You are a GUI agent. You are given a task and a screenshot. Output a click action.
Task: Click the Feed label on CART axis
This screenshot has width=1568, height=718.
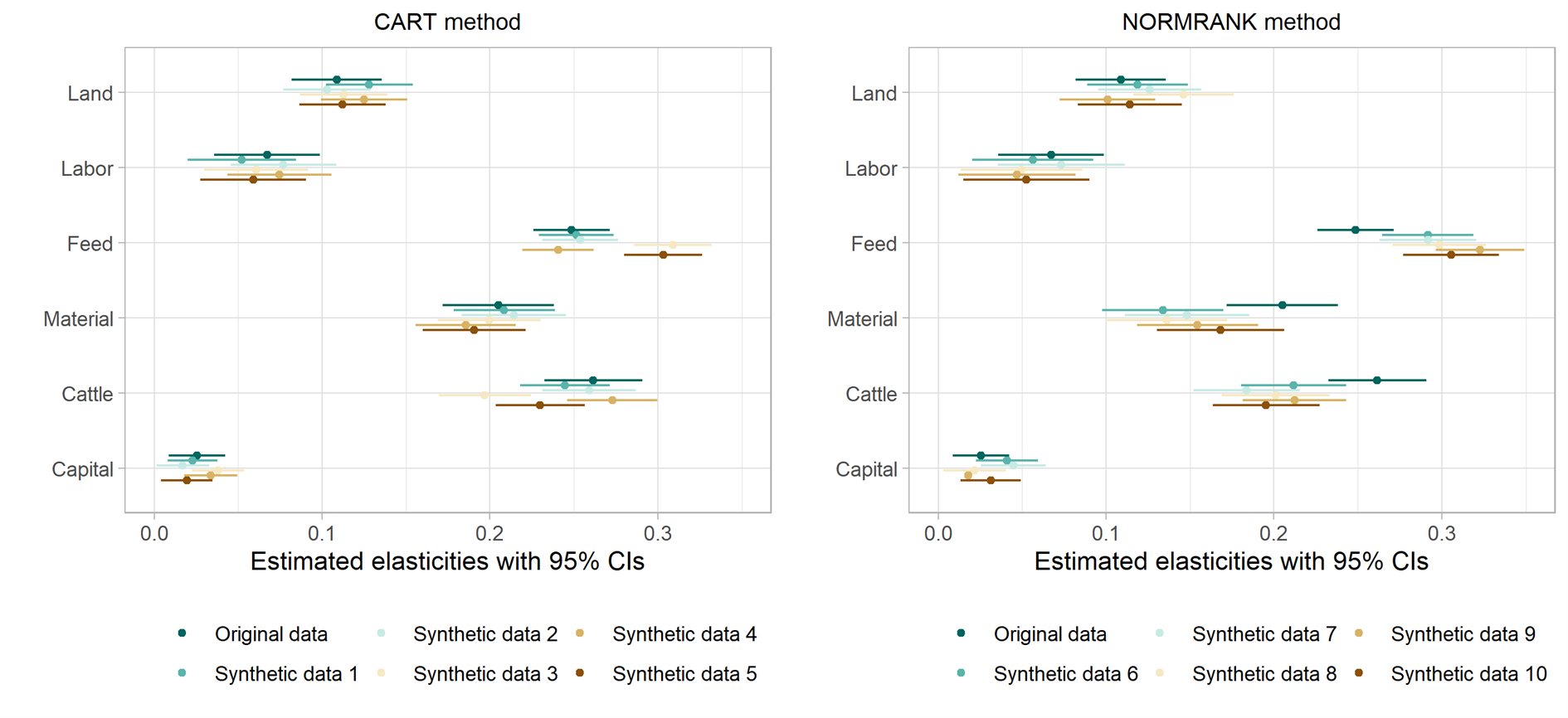pos(90,244)
